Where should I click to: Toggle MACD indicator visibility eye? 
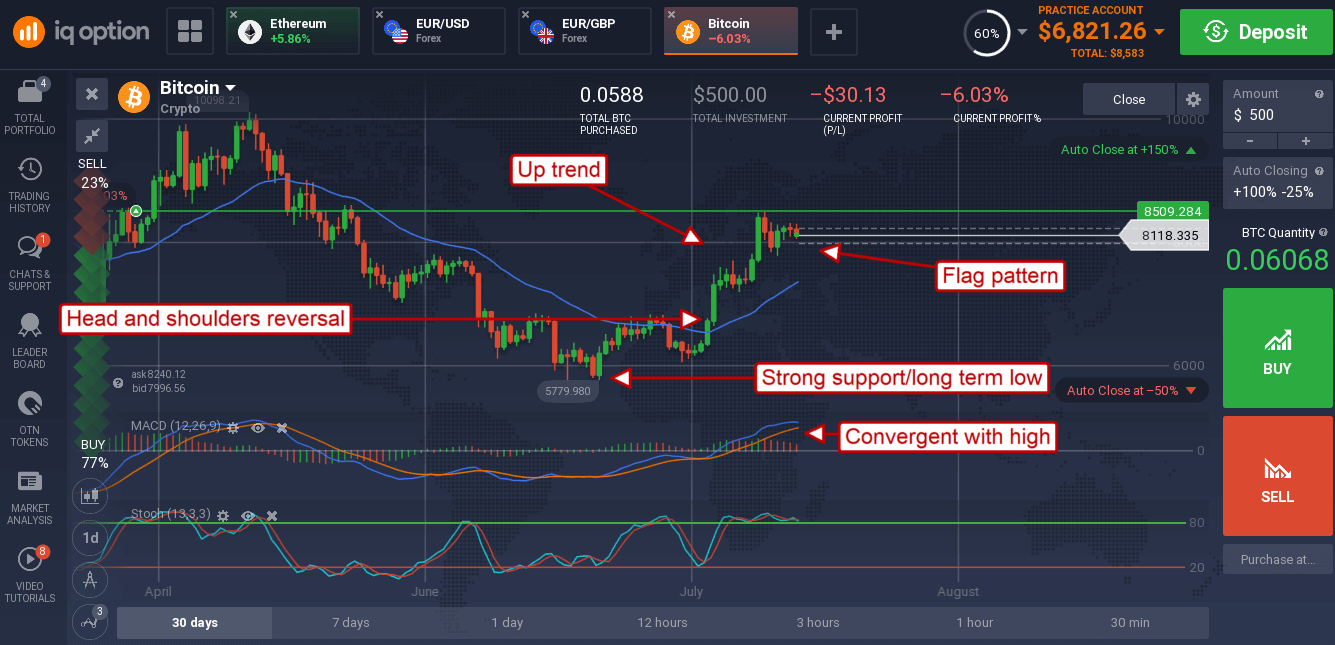tap(258, 427)
